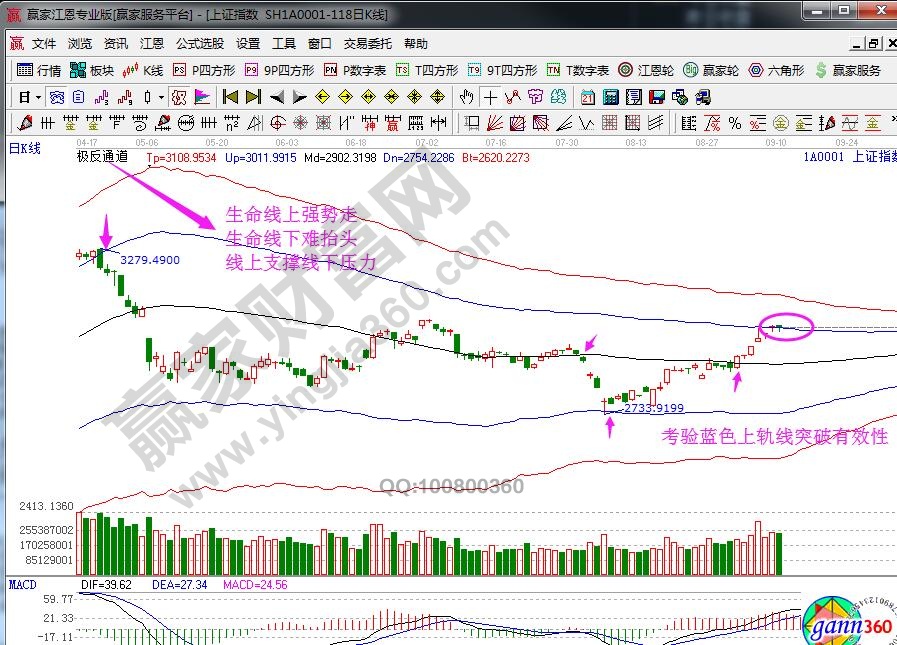
Task: Expand the candlestick chart type dropdown arrow
Action: [162, 97]
